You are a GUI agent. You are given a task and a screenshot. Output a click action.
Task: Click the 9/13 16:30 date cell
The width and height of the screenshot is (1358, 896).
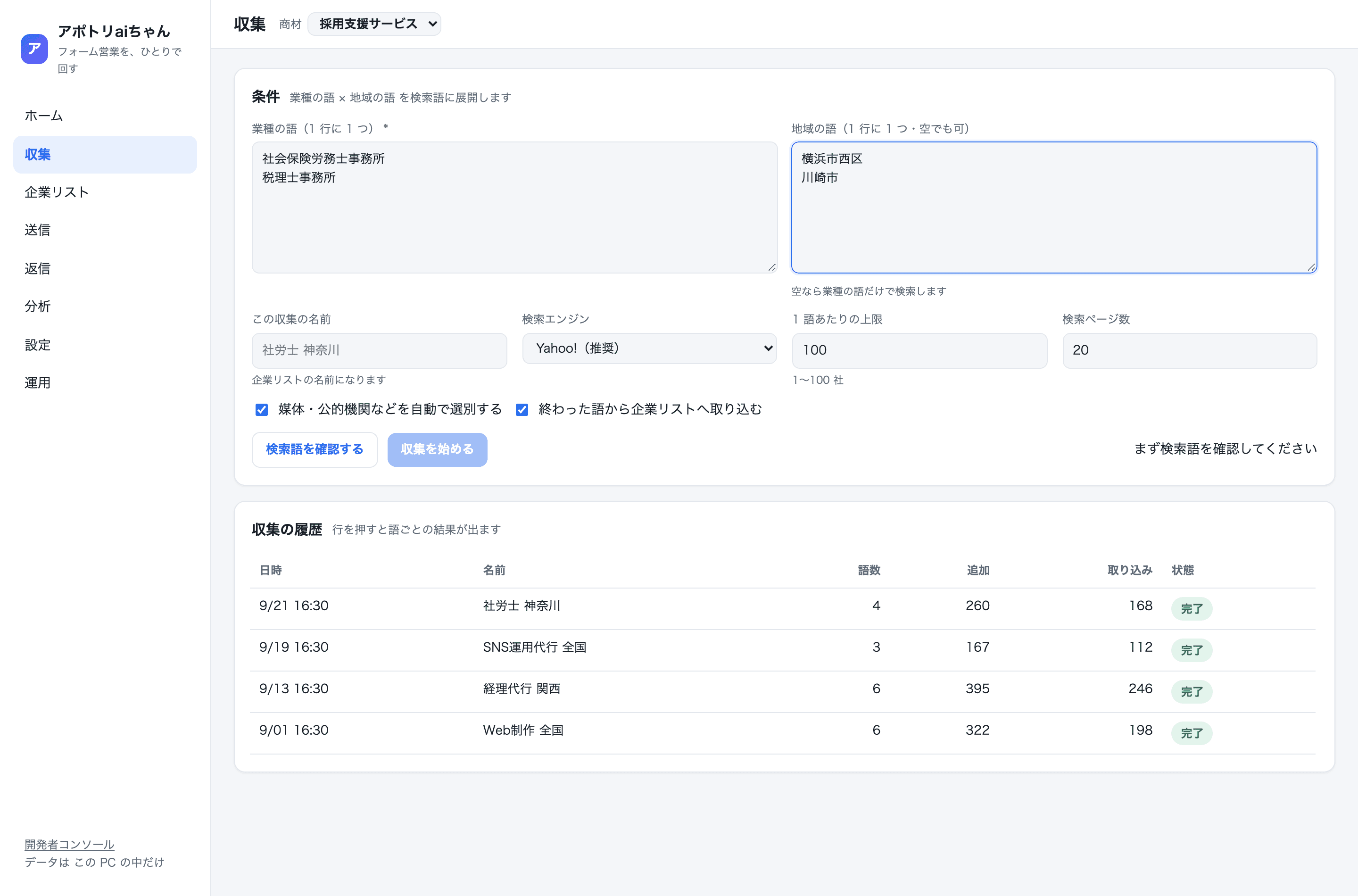[294, 689]
